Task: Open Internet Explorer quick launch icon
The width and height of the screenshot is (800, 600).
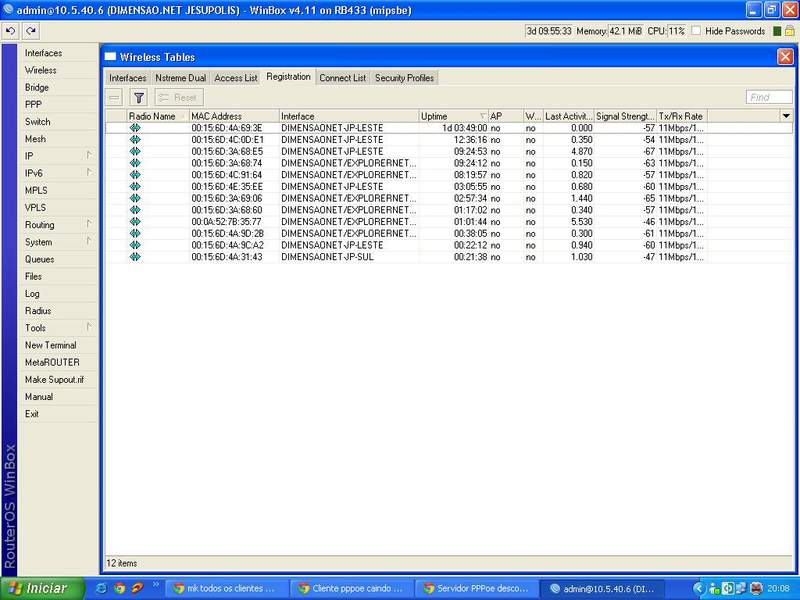Action: click(102, 588)
